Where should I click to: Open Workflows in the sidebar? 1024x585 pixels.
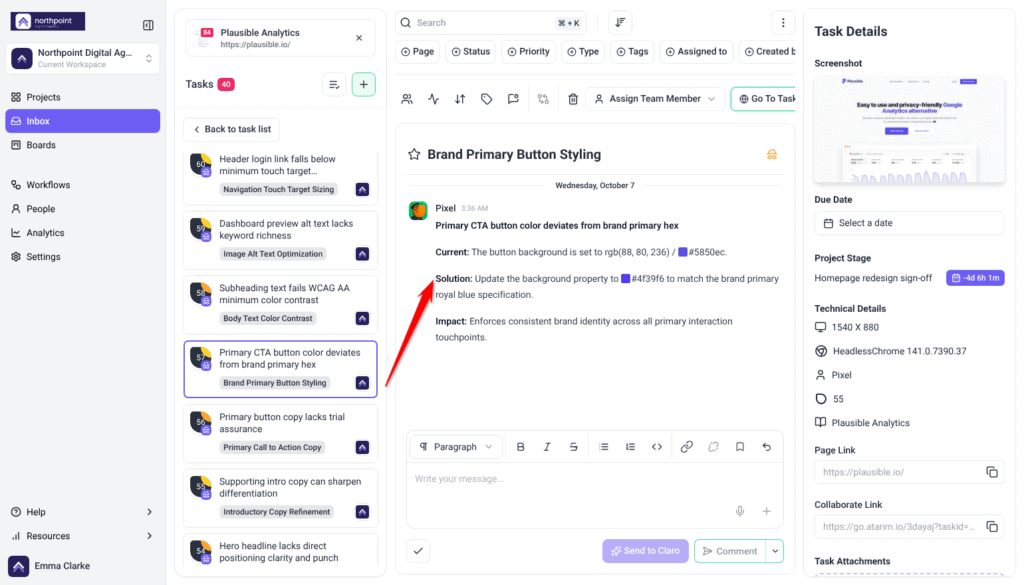click(x=83, y=185)
